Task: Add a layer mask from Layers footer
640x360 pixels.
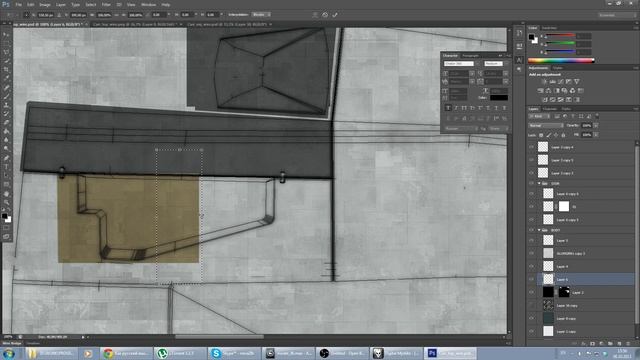Action: (593, 344)
